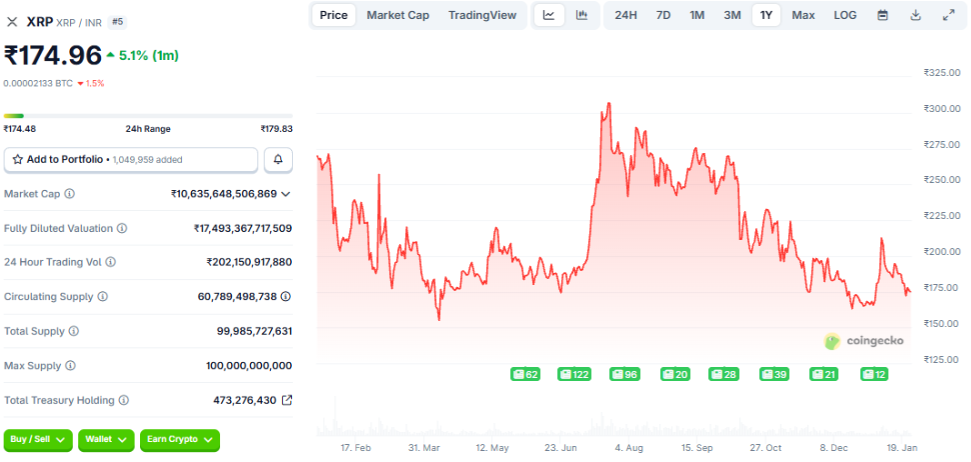This screenshot has height=462, width=971.
Task: Switch to the Price tab
Action: point(334,15)
